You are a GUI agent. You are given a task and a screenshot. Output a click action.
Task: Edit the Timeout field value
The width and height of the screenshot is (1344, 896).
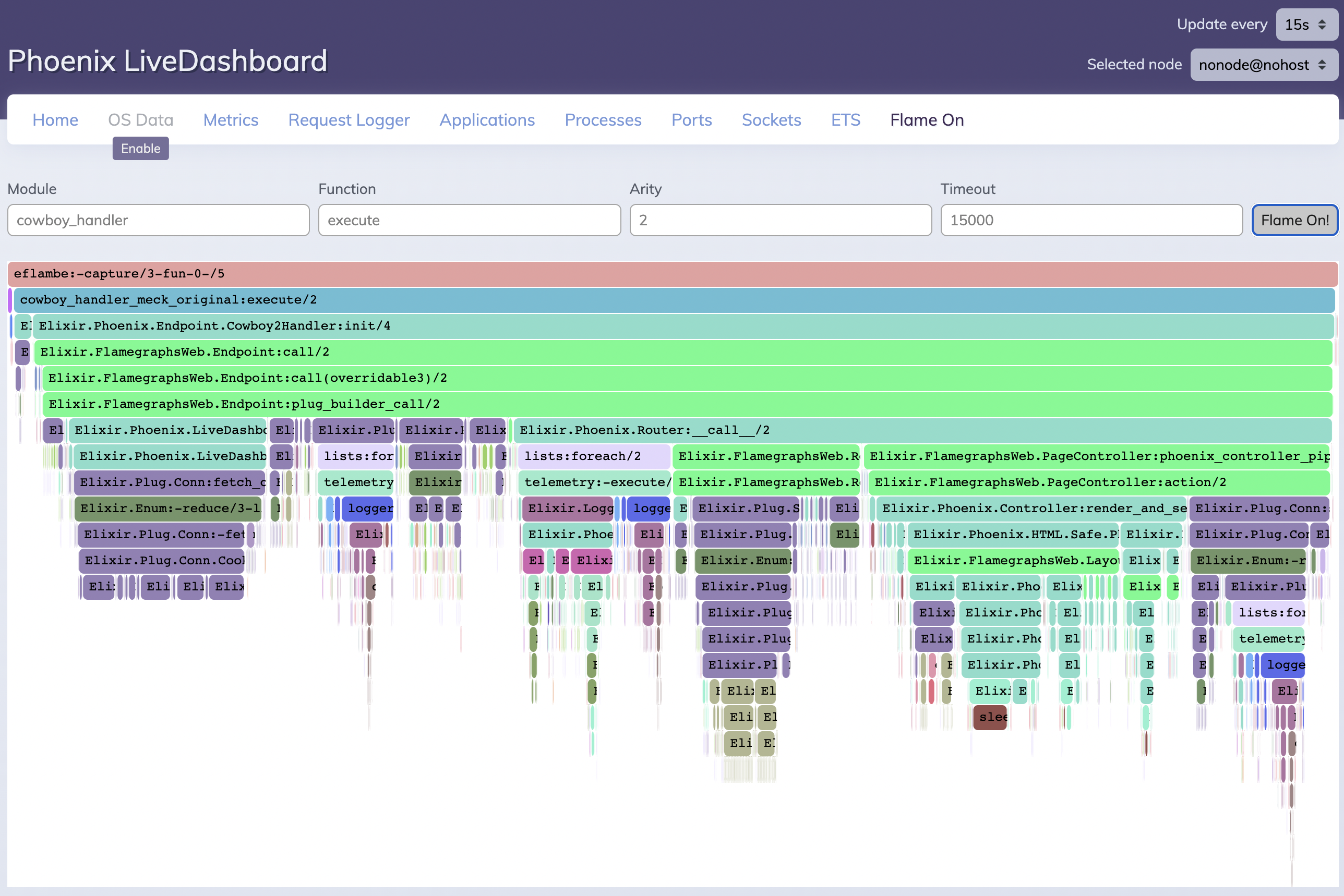(x=1091, y=220)
